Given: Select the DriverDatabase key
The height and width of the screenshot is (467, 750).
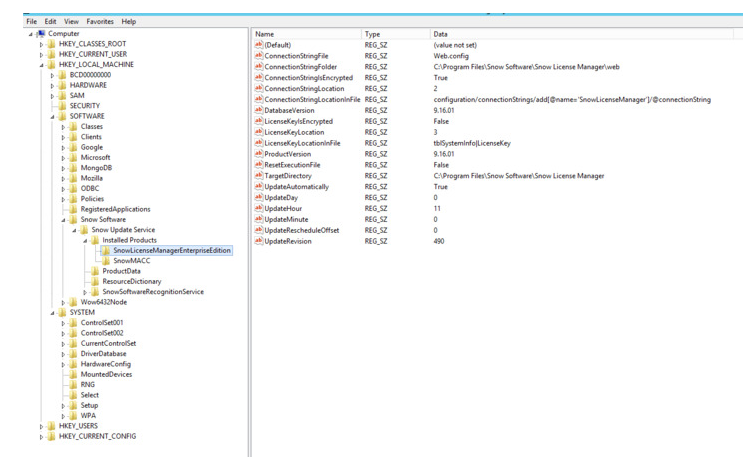Looking at the screenshot, I should [103, 354].
